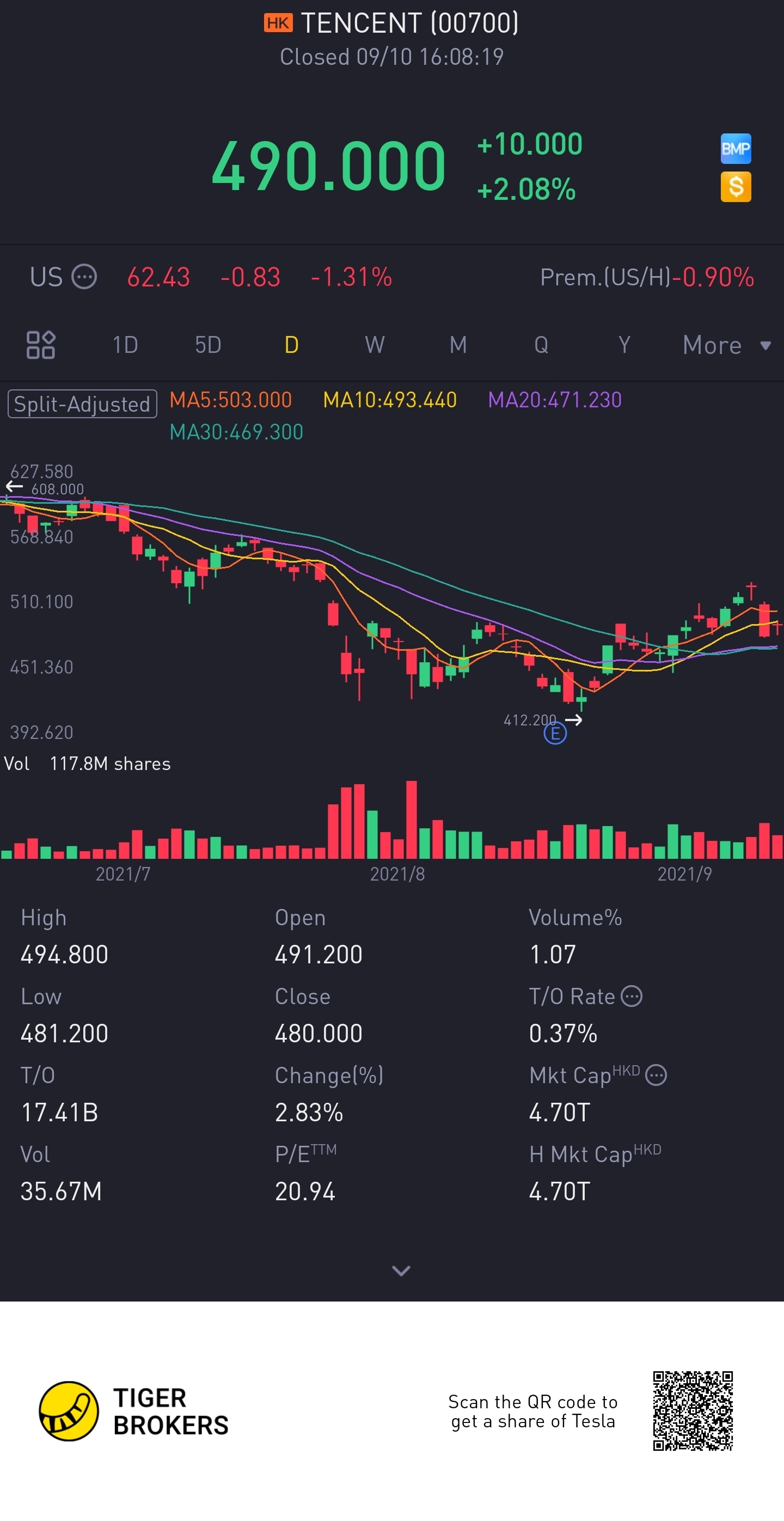Image resolution: width=784 pixels, height=1521 pixels.
Task: Tap the 608.000 high price marker
Action: pos(57,489)
